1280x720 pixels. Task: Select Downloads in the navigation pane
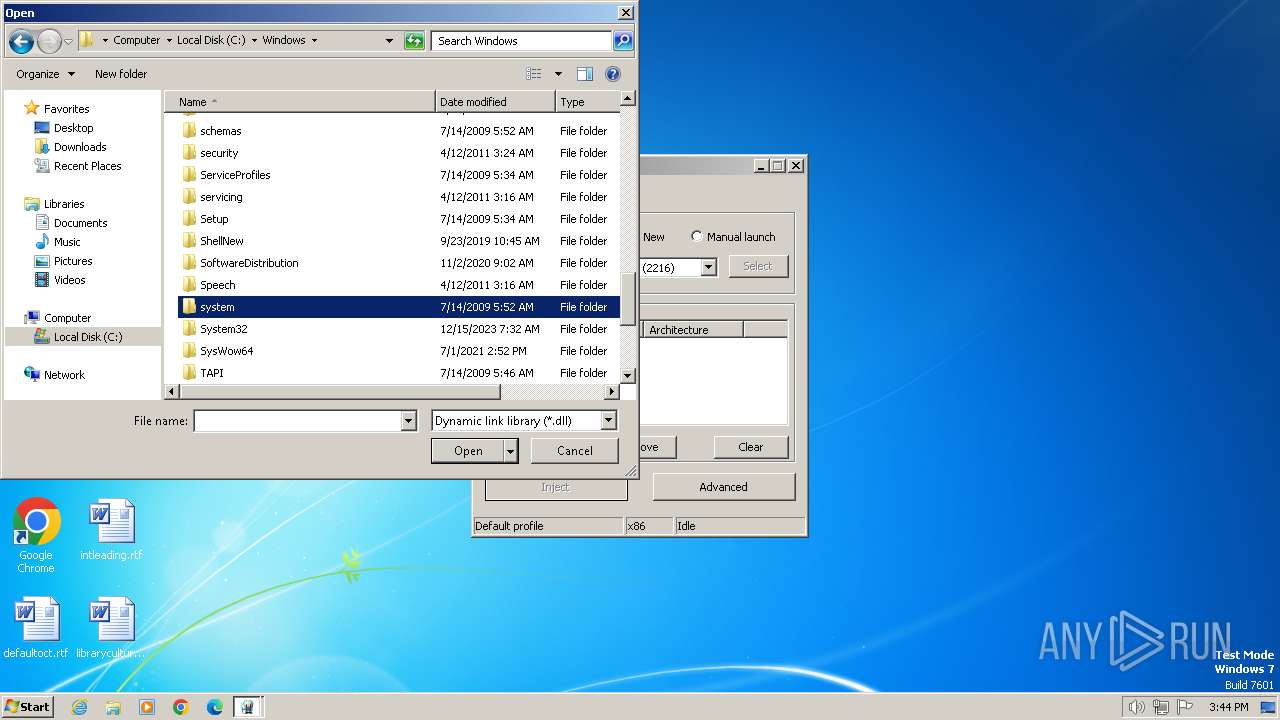click(x=79, y=147)
